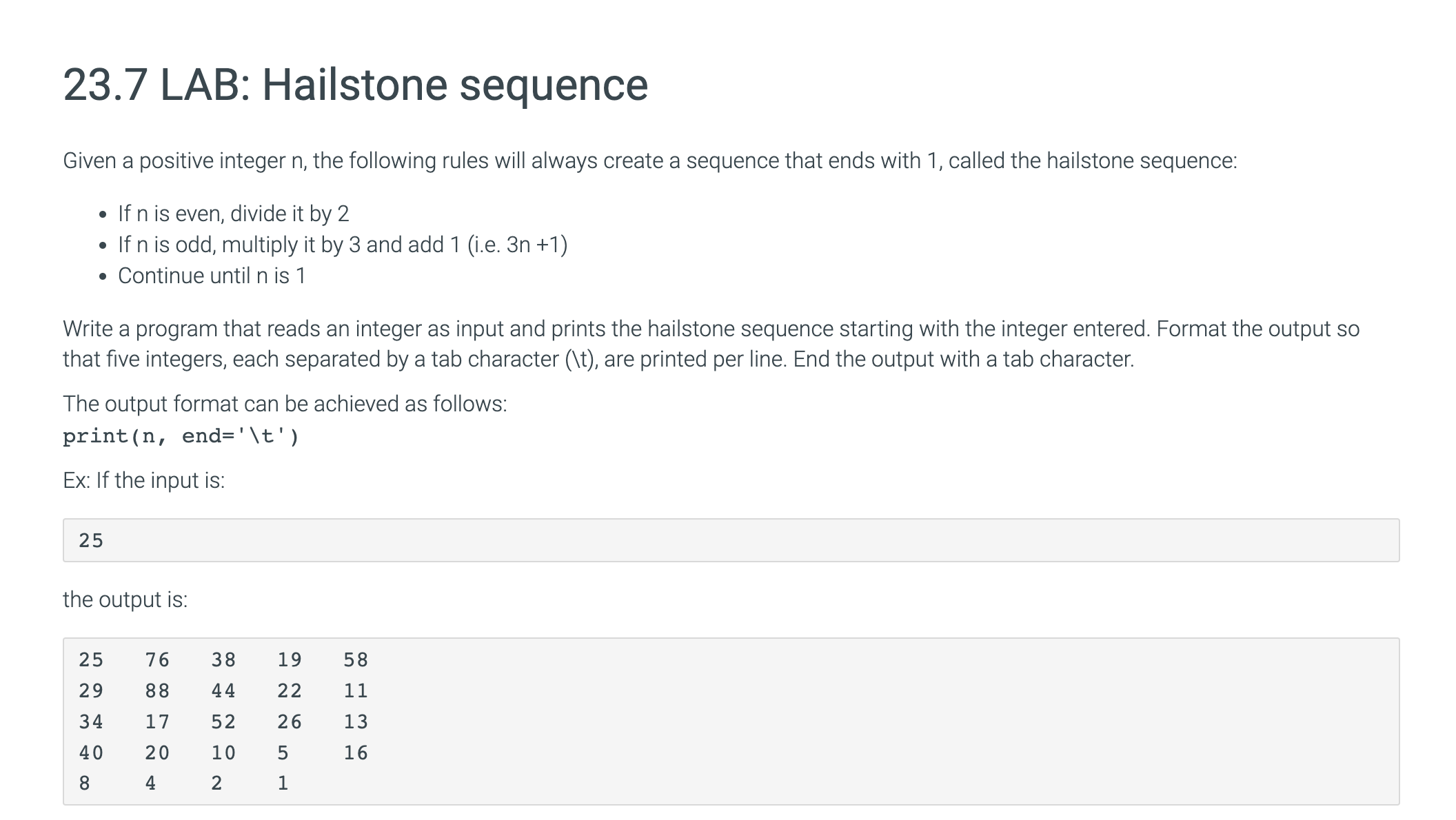
Task: Click number 11 in the output's second row
Action: point(356,691)
